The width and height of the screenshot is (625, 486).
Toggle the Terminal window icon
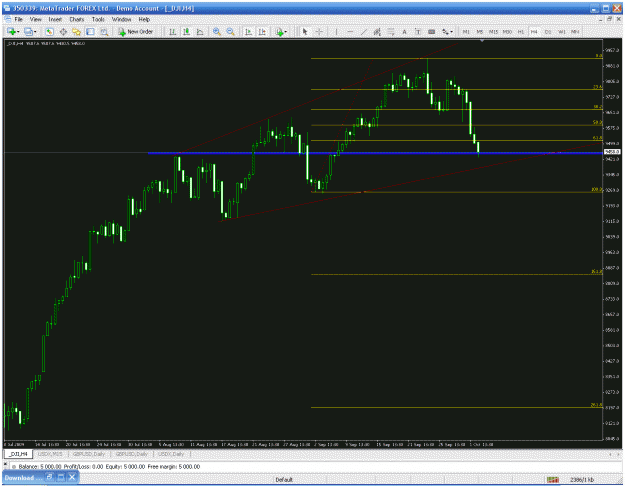coord(90,31)
